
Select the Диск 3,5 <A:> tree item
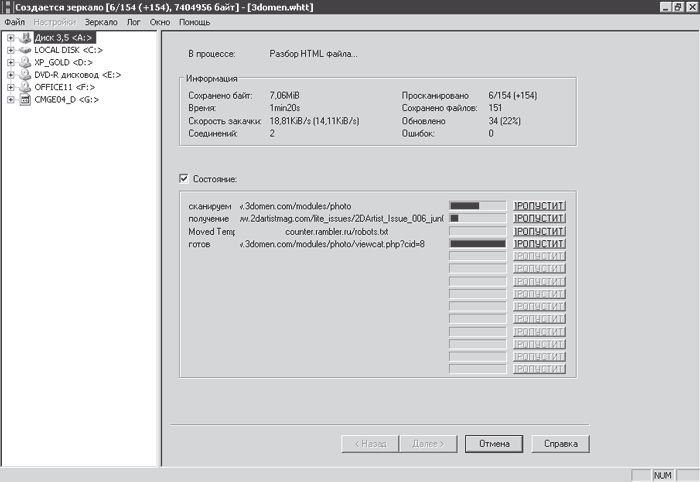pos(63,38)
